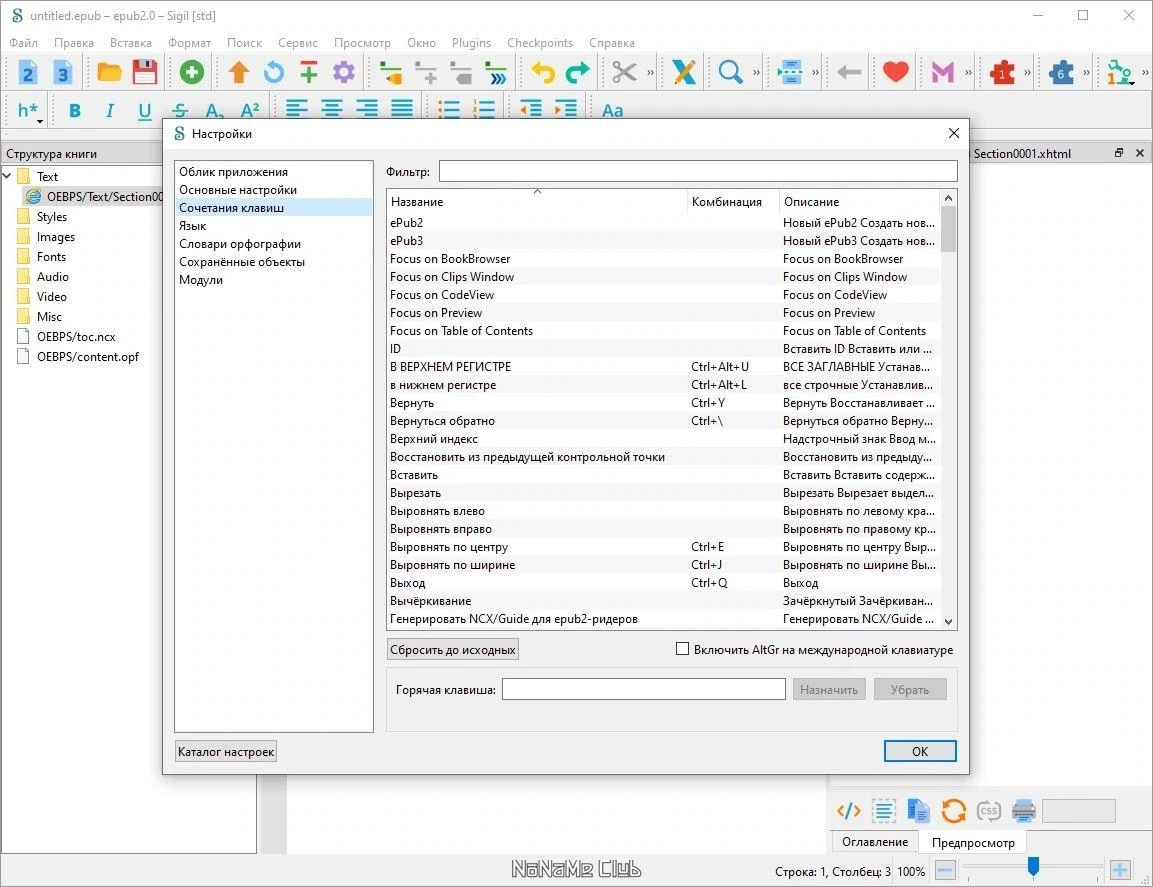Select OEBPS/content.opf in book browser
1153x887 pixels.
pyautogui.click(x=88, y=357)
